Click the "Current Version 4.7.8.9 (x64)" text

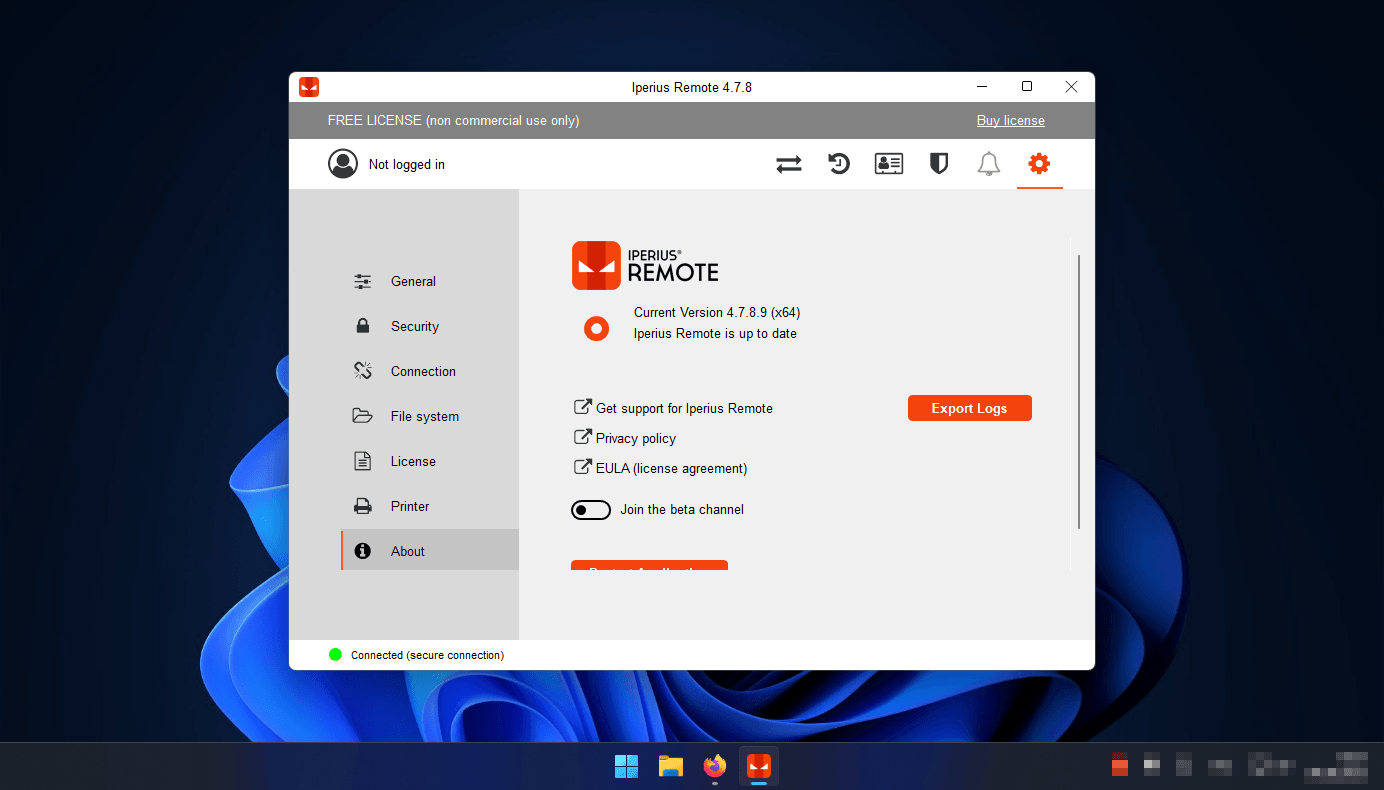717,313
